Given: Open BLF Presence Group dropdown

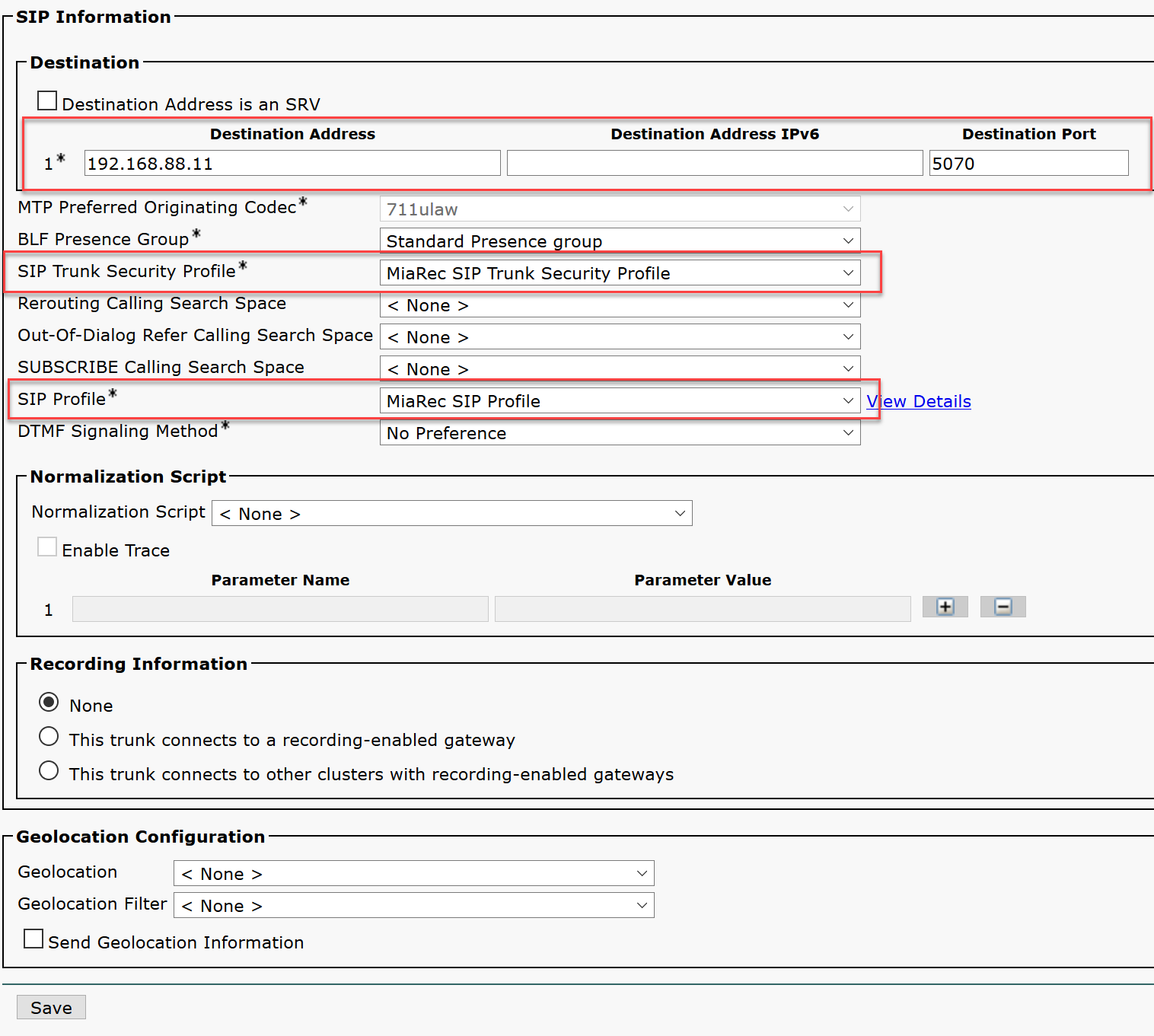Looking at the screenshot, I should [x=620, y=241].
